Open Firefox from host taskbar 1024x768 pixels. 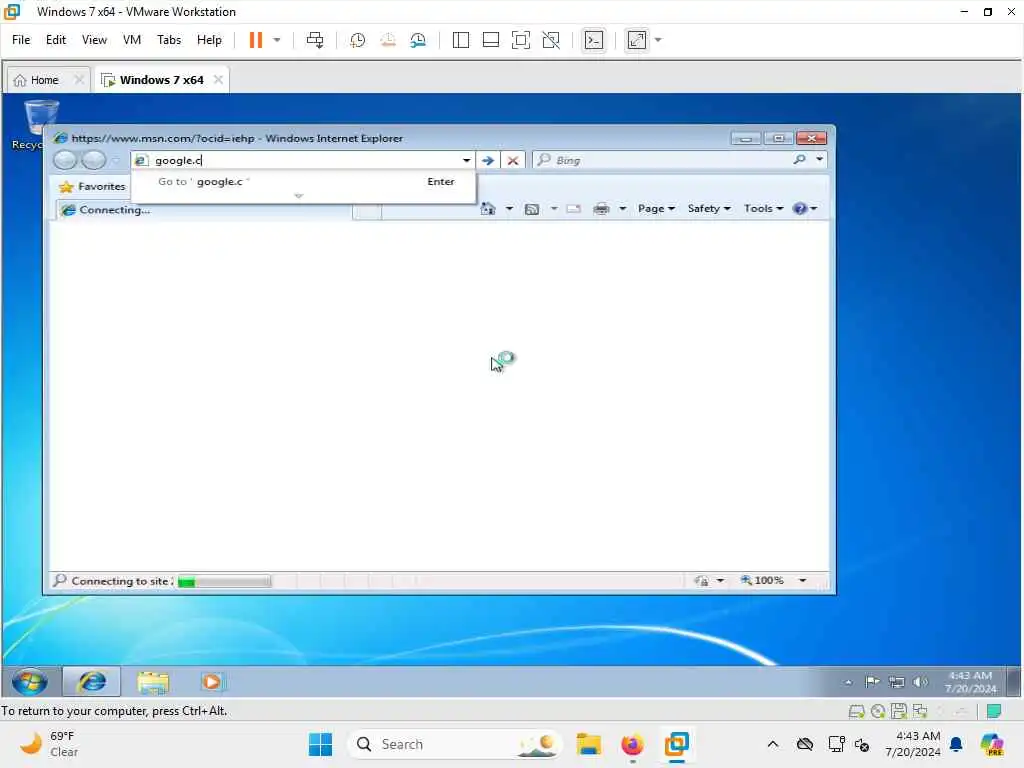632,744
